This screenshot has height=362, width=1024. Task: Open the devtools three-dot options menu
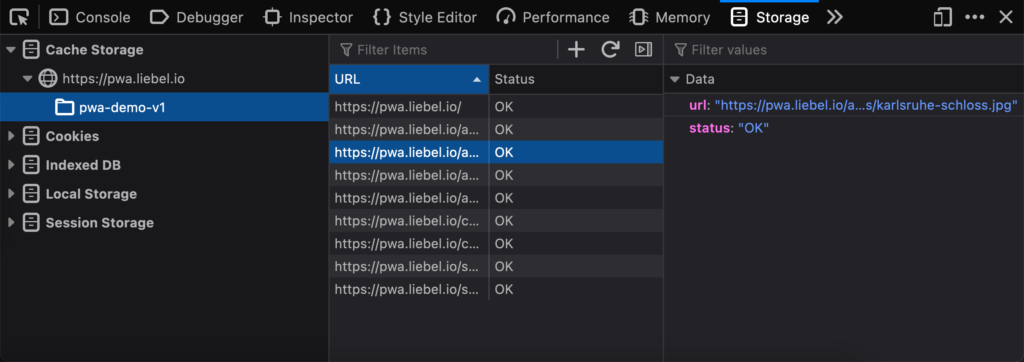[974, 18]
